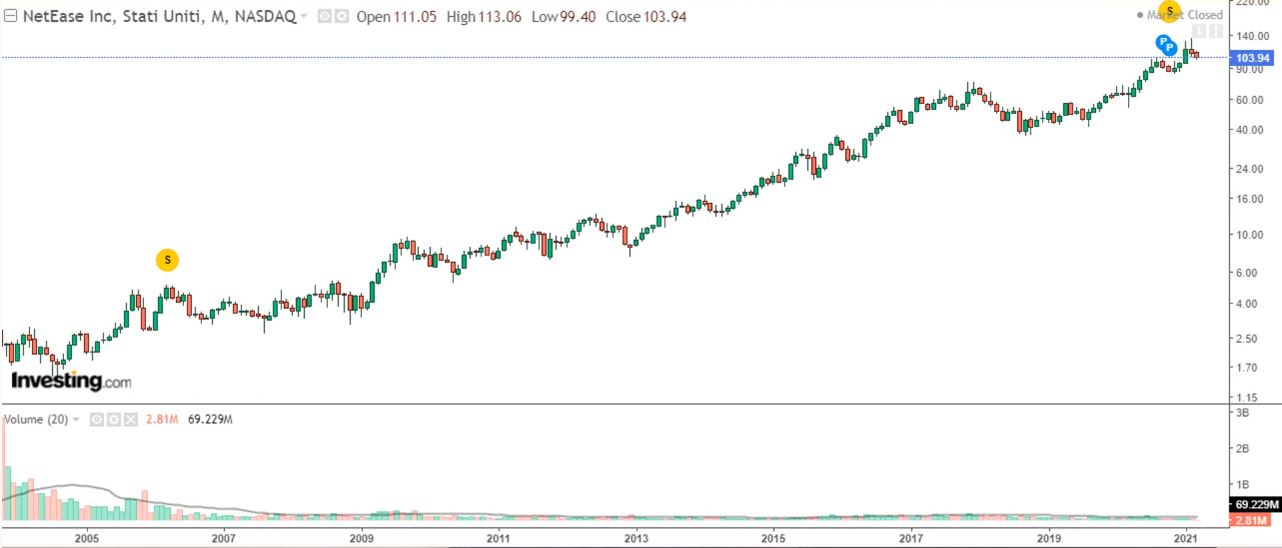This screenshot has width=1282, height=548.
Task: Click the 1B volume axis label
Action: point(1244,486)
